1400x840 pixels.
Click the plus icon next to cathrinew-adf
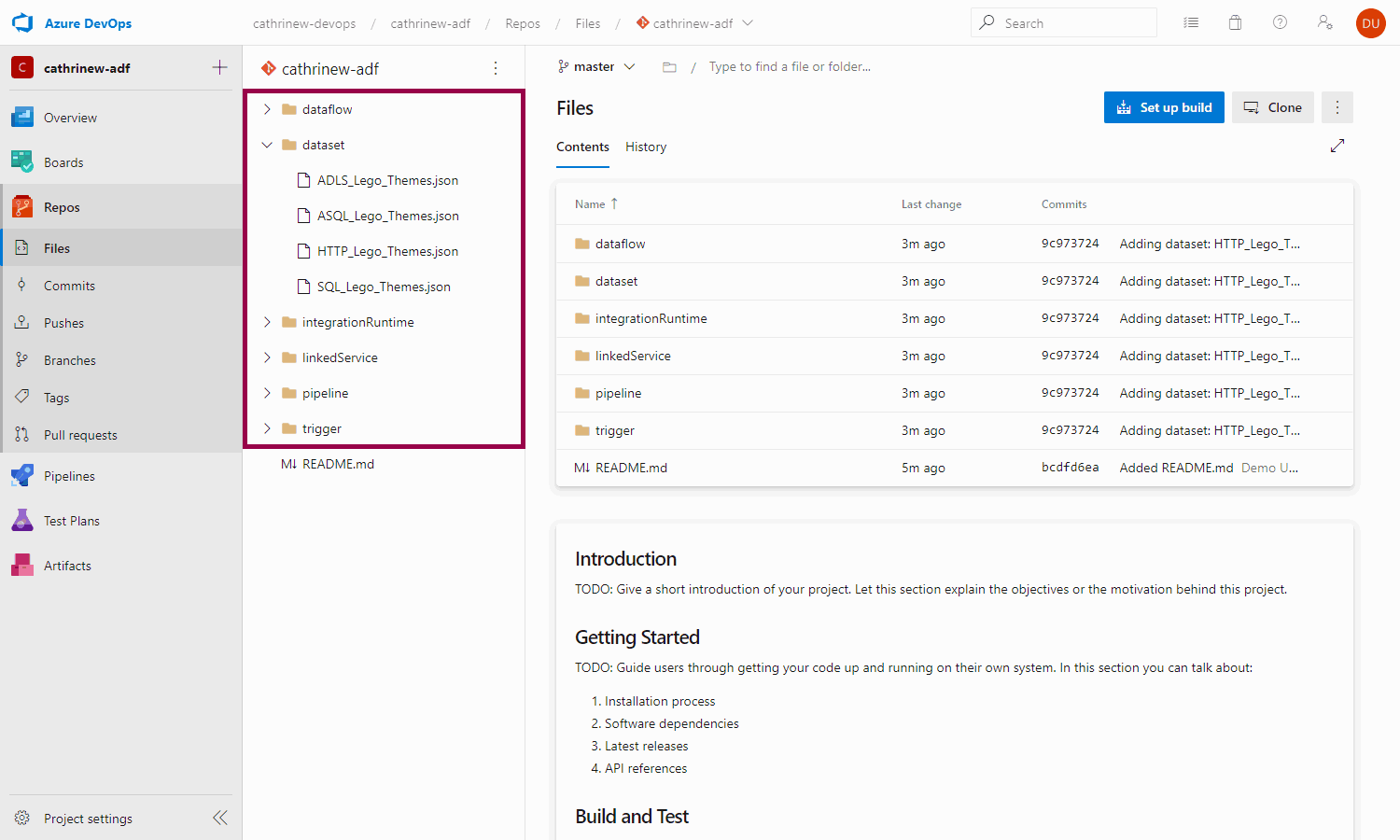219,67
